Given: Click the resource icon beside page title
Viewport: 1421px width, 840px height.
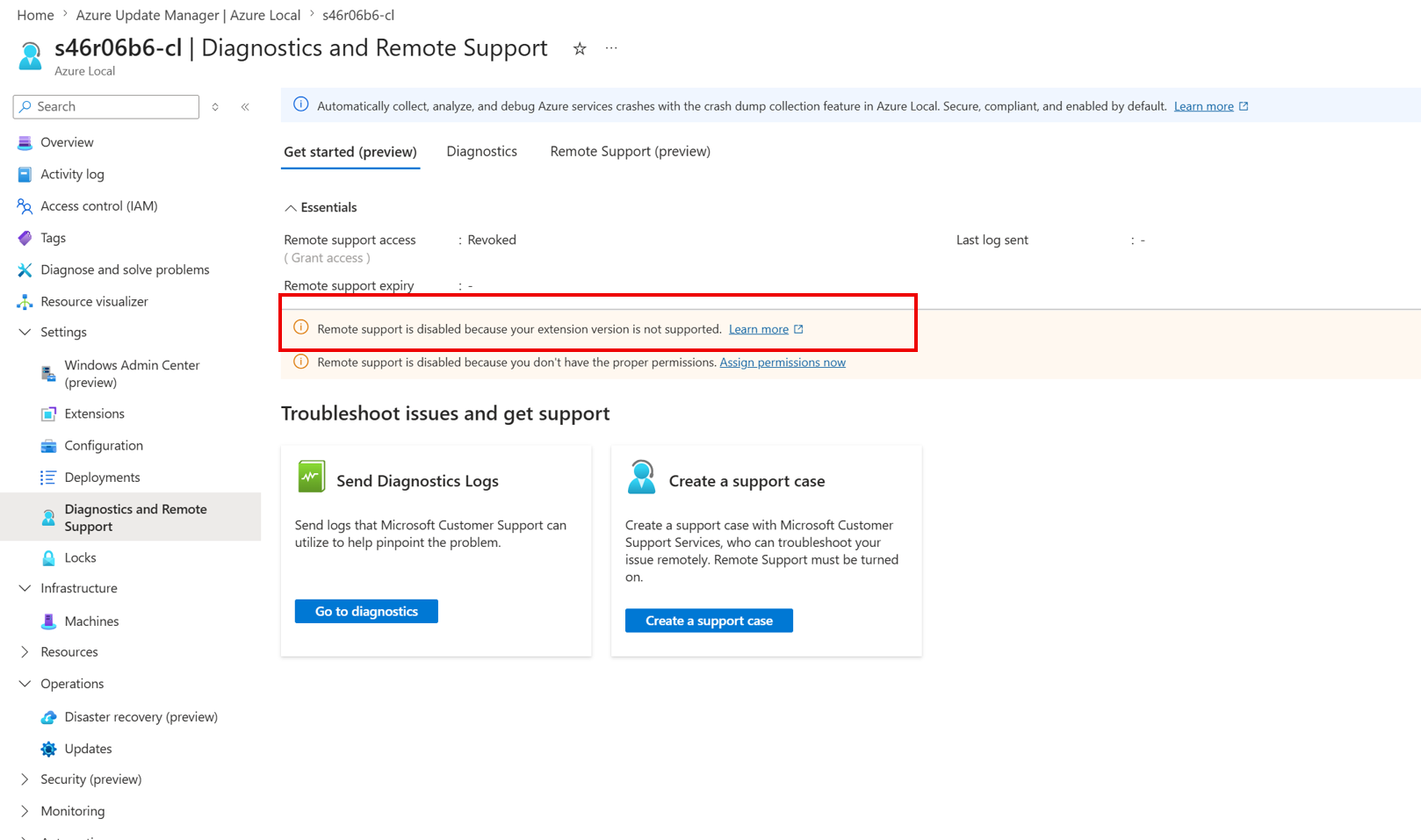Looking at the screenshot, I should pyautogui.click(x=30, y=55).
